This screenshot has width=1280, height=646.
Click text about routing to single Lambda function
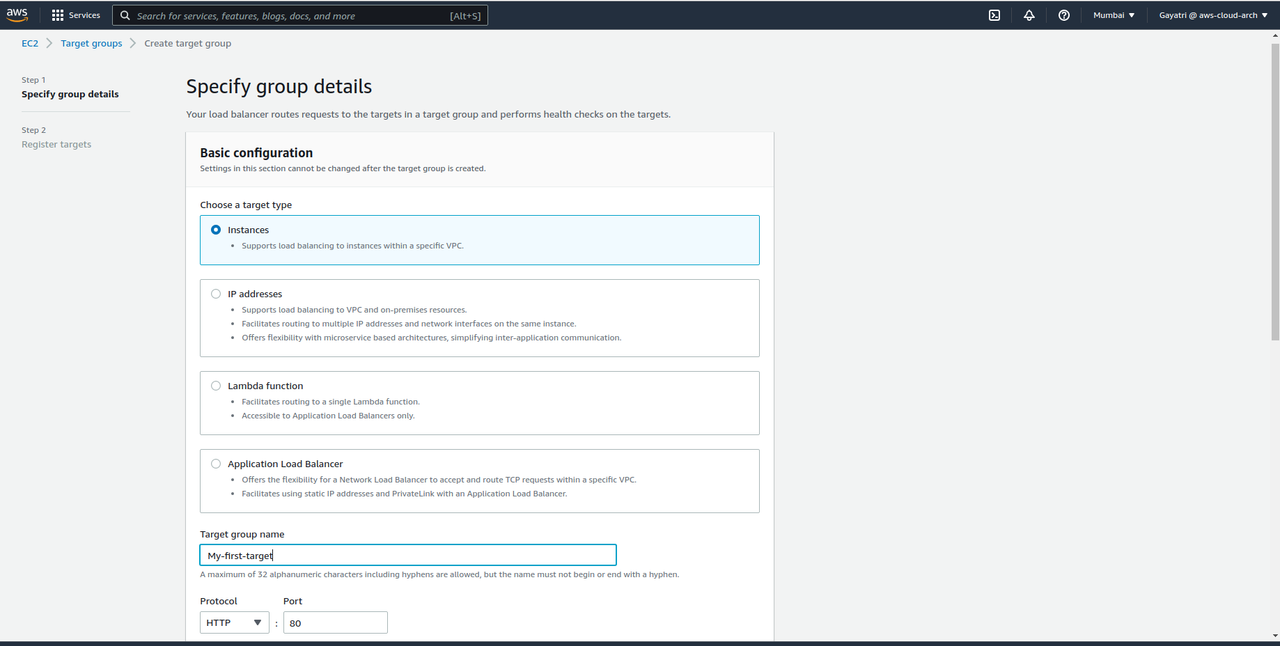tap(331, 402)
